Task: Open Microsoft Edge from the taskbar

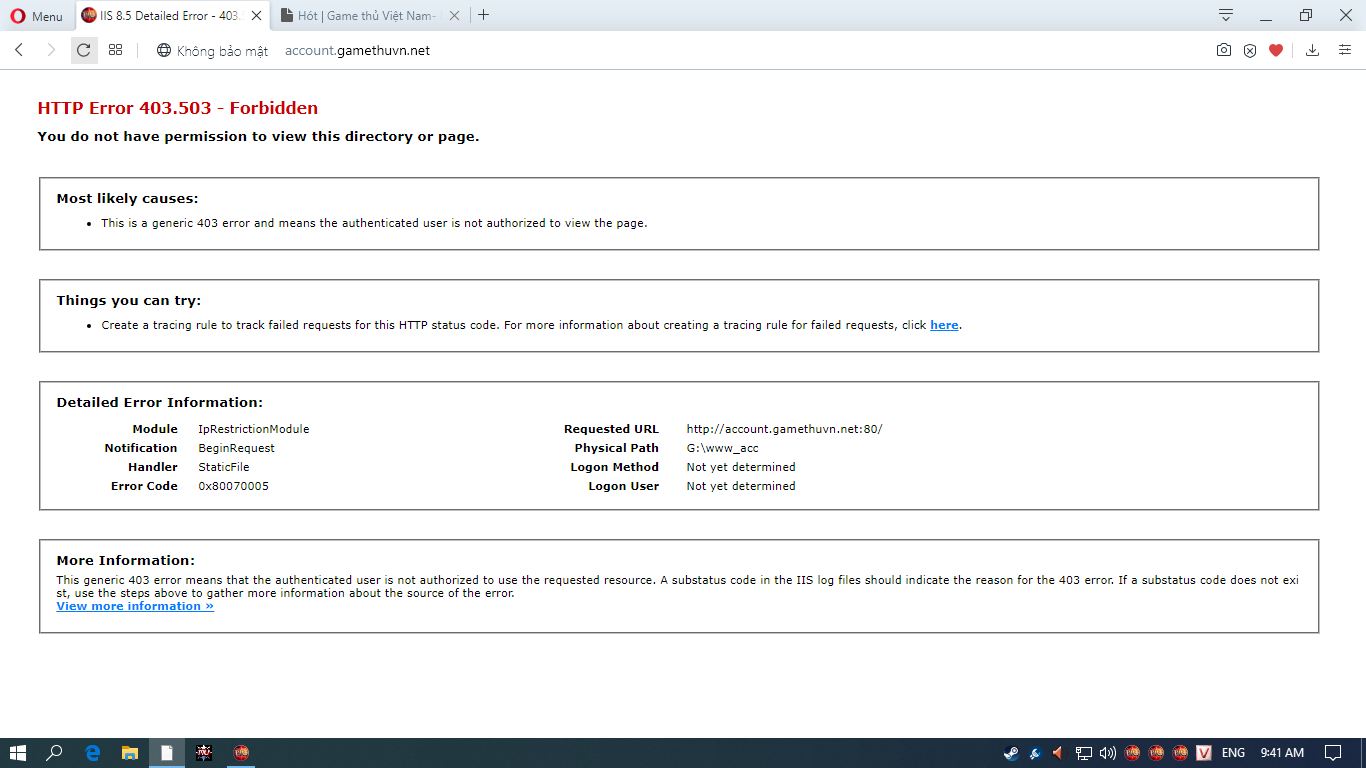Action: tap(92, 753)
